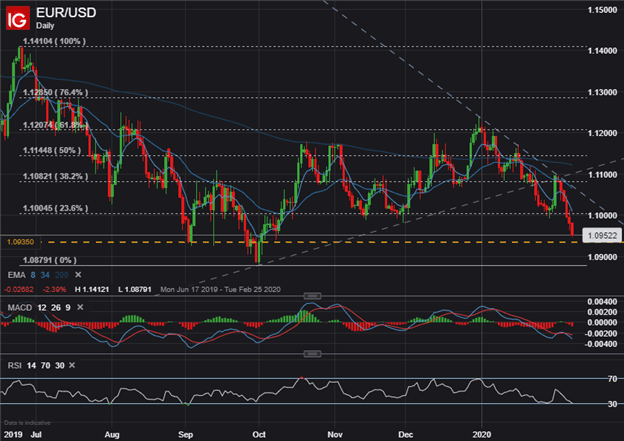Grab the divider handle above MACD panel
Viewport: 624px width, 441px height.
[312, 296]
